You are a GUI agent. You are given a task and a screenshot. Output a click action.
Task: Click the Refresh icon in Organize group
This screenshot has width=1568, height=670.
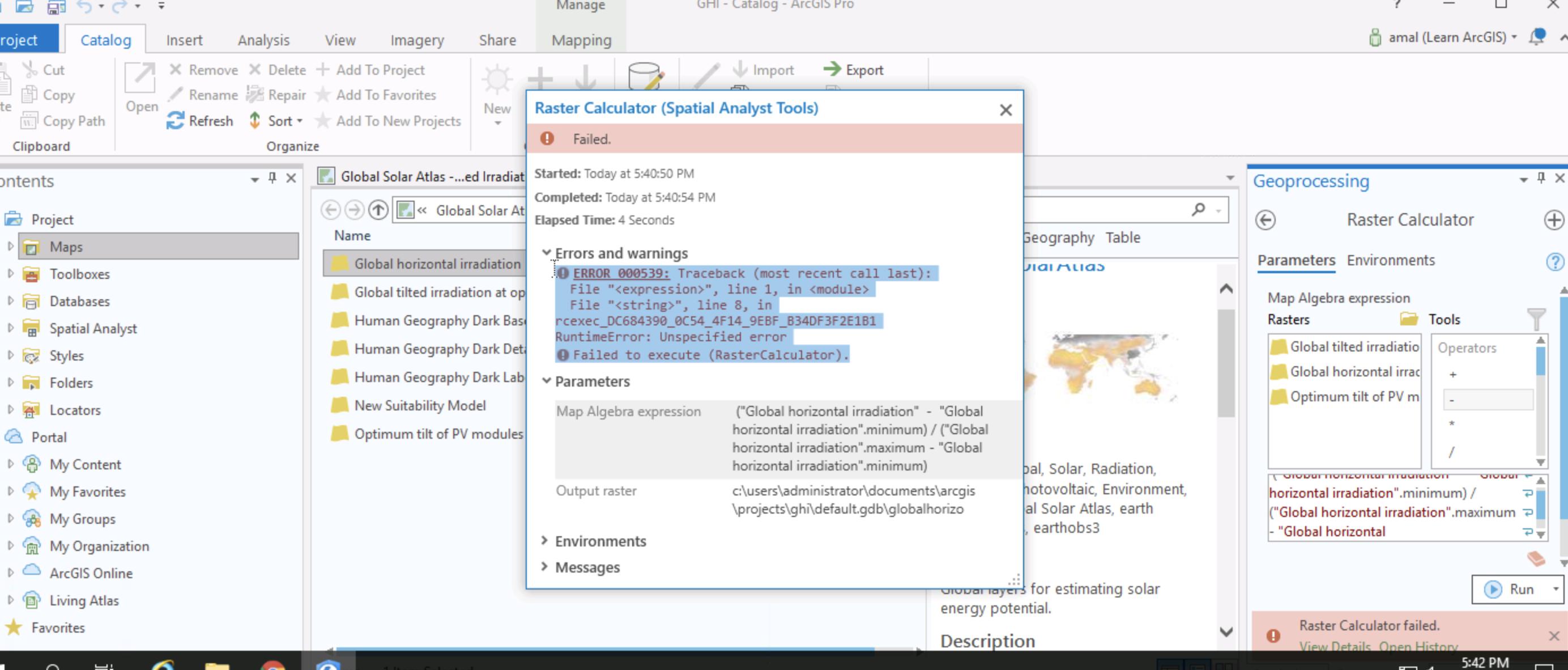pyautogui.click(x=175, y=121)
